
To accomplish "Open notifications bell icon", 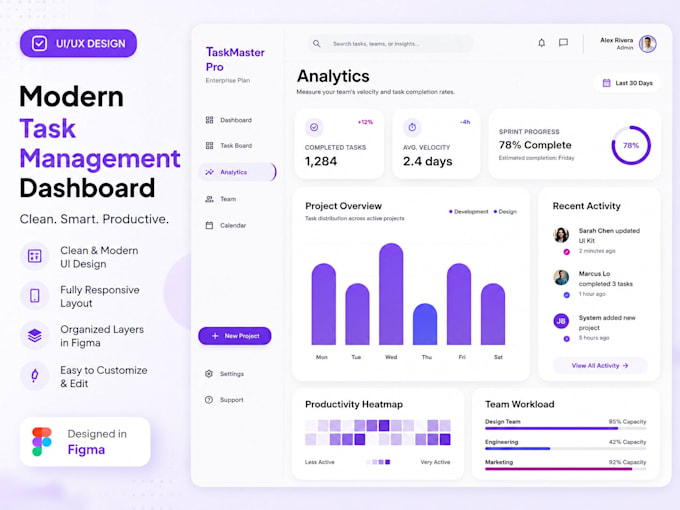I will tap(541, 43).
